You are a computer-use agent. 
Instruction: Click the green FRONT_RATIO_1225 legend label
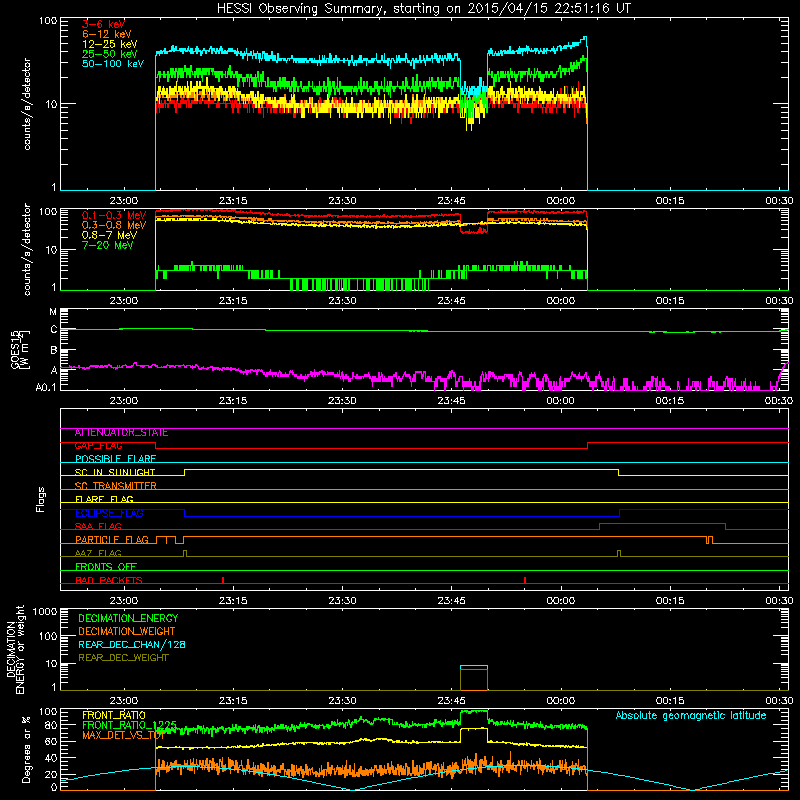click(130, 725)
